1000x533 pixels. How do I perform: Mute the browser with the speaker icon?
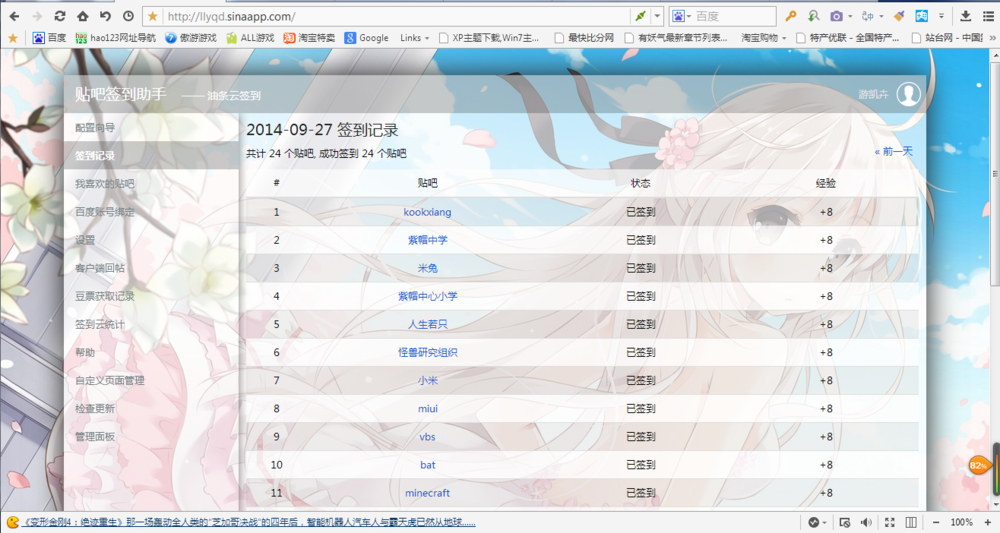coord(866,522)
